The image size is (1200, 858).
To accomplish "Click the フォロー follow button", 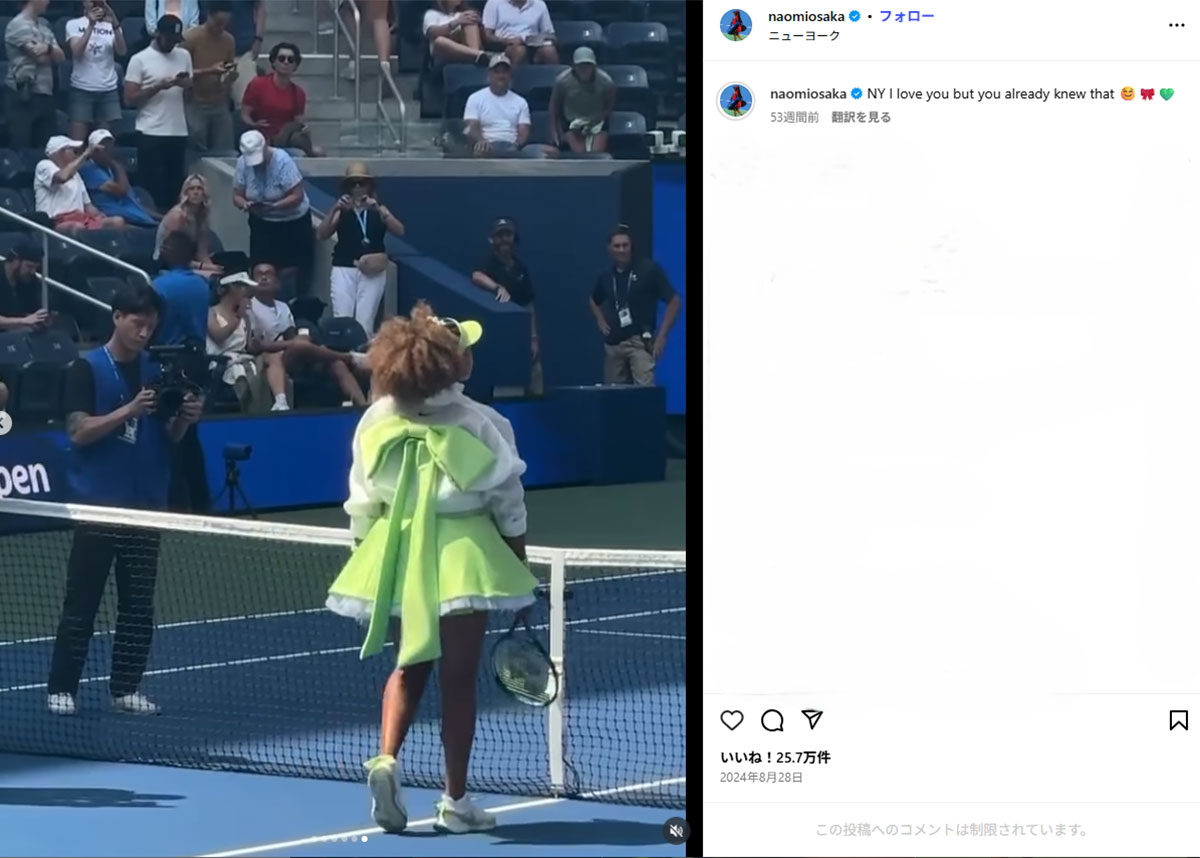I will (x=906, y=16).
